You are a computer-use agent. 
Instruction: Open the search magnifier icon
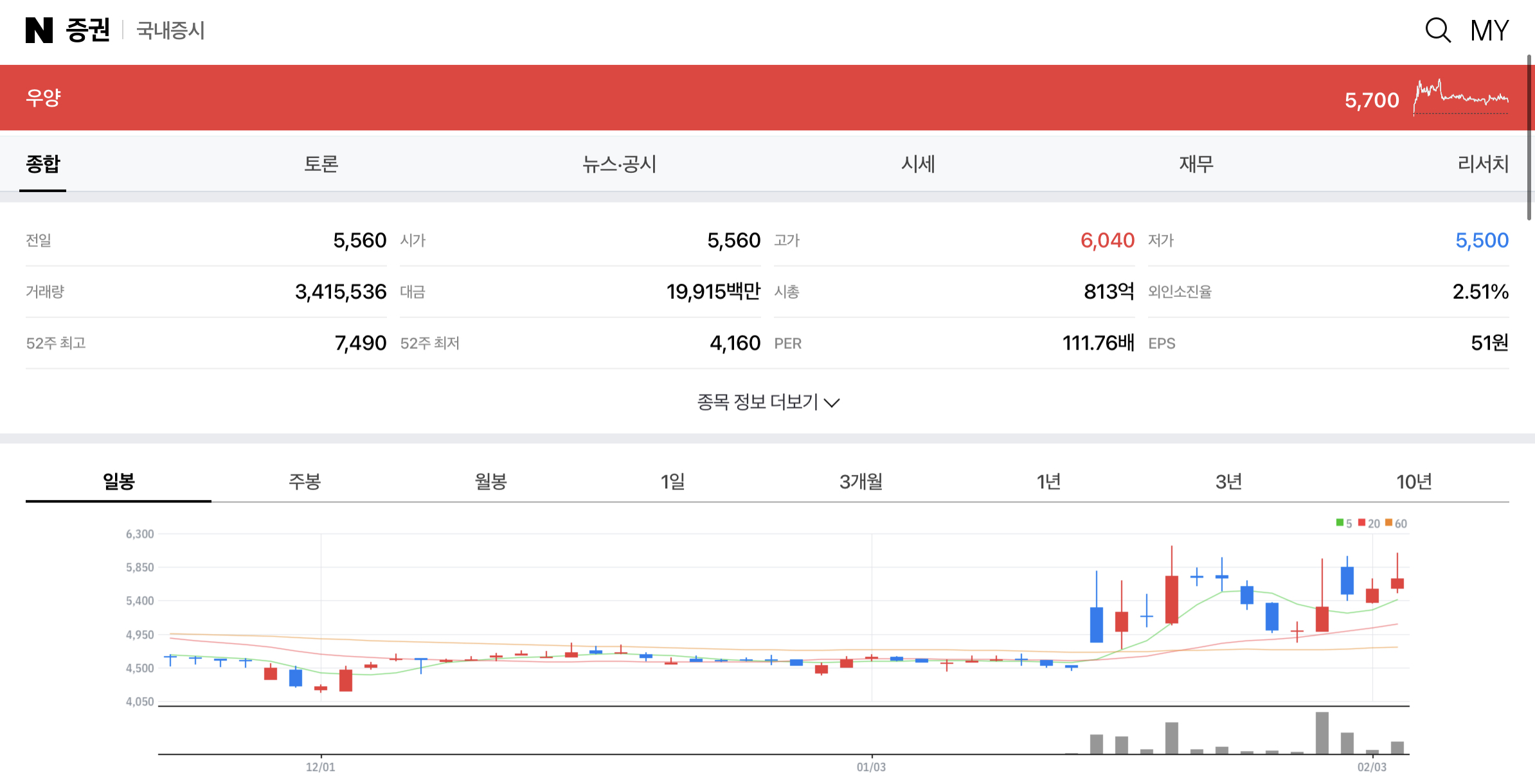[x=1438, y=30]
